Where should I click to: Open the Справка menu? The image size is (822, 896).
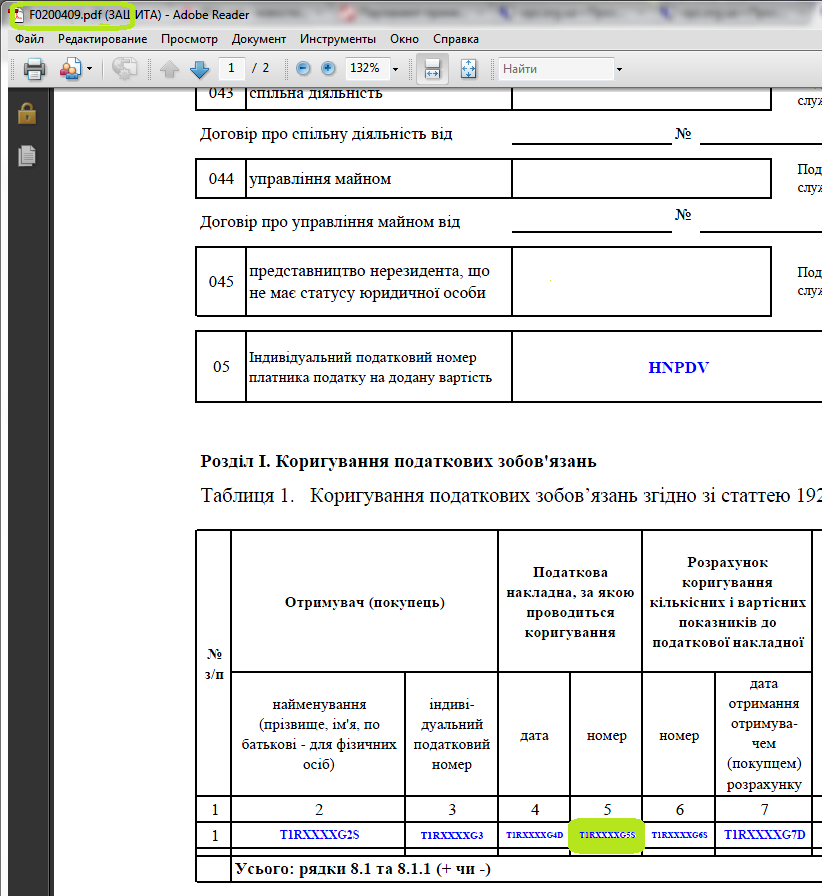[456, 39]
